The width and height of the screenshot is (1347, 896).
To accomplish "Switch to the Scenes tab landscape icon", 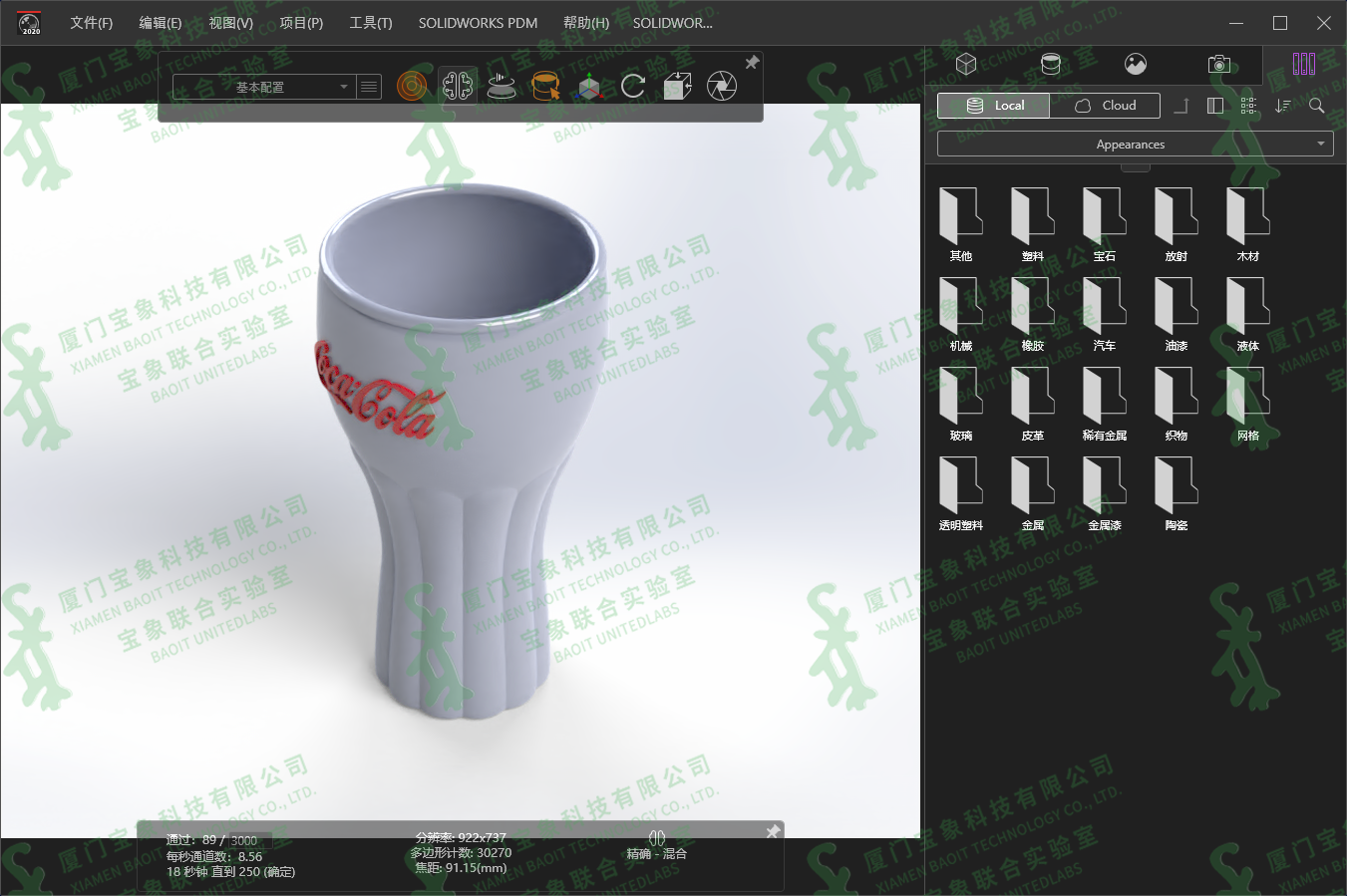I will pos(1136,64).
